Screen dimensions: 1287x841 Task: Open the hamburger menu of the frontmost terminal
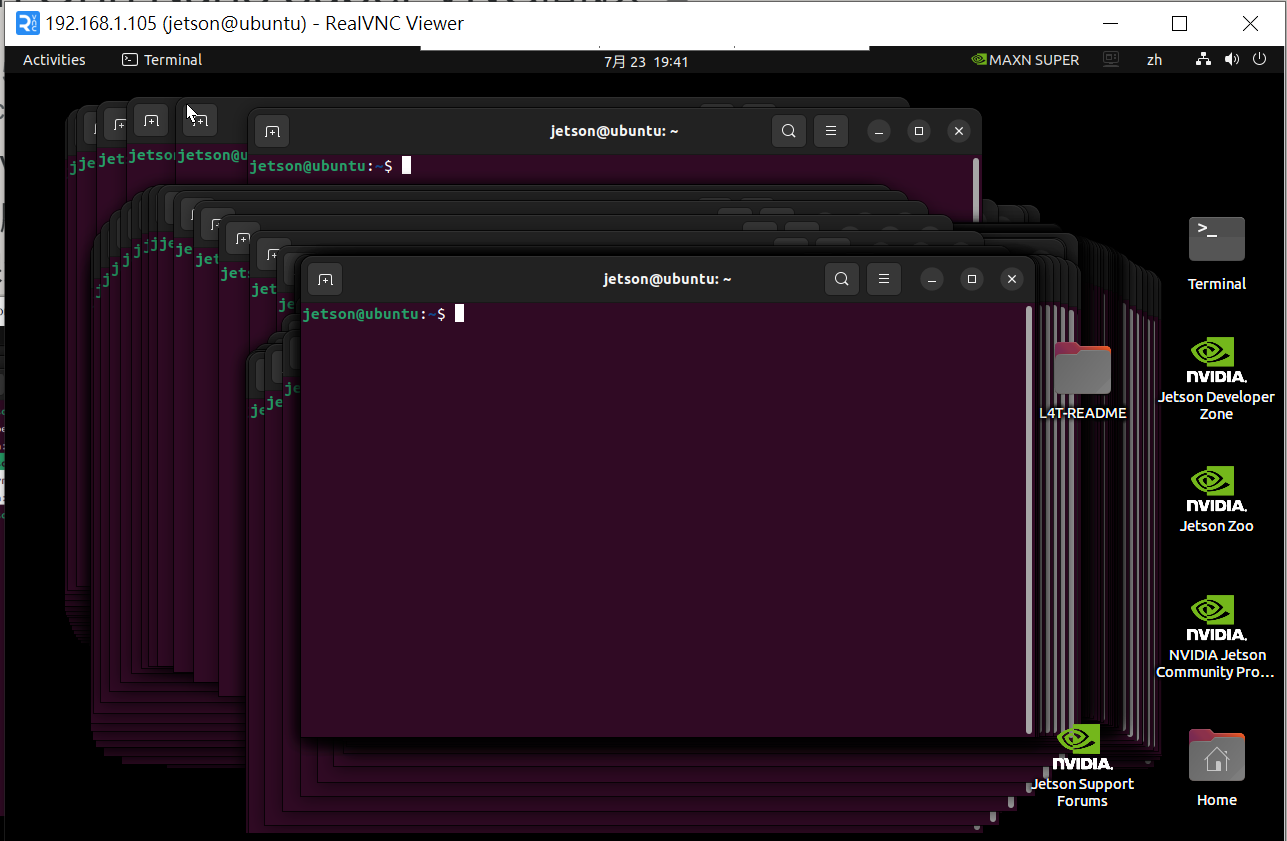point(884,279)
